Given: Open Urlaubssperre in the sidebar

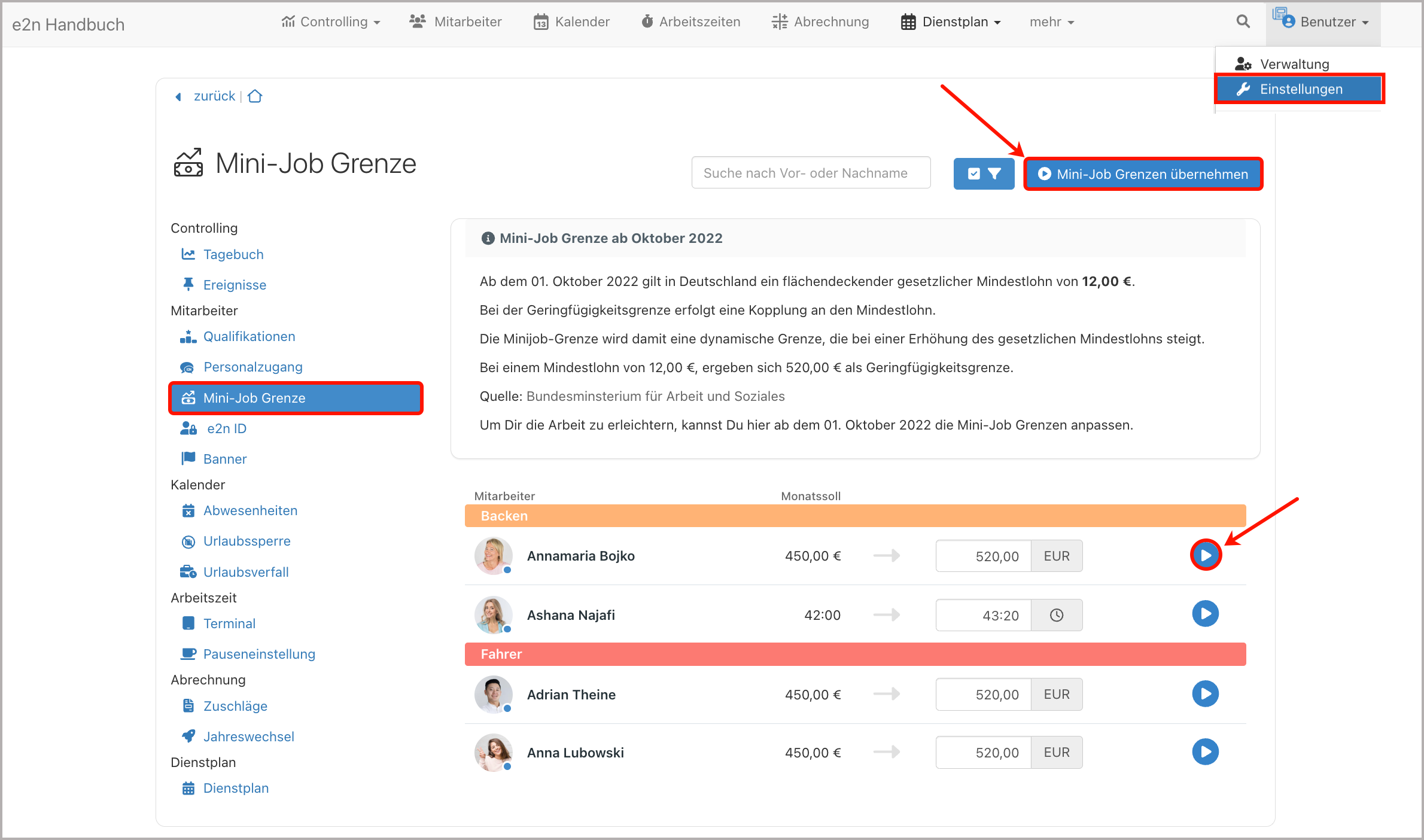Looking at the screenshot, I should point(247,541).
